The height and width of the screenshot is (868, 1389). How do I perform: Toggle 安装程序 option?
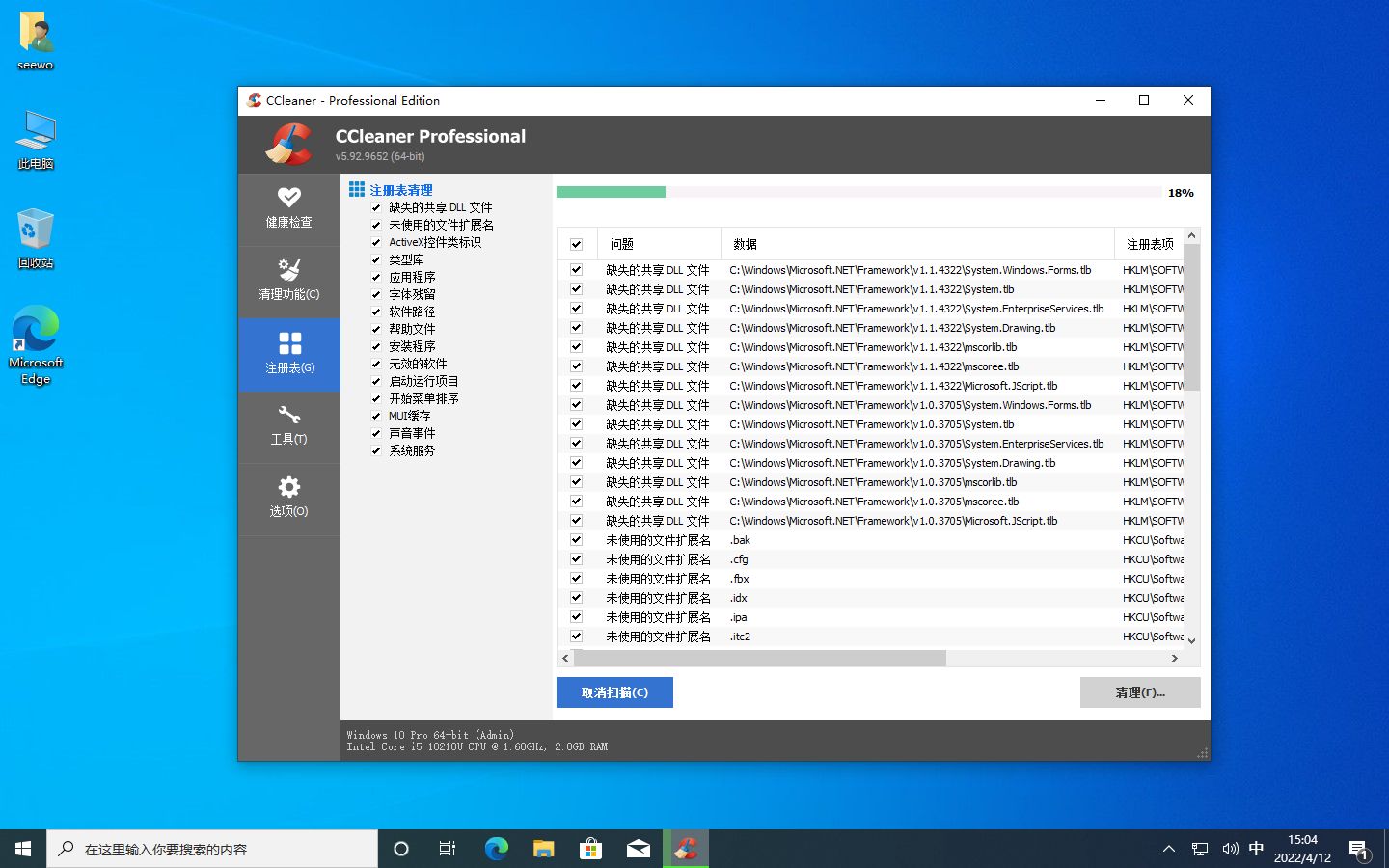coord(376,346)
